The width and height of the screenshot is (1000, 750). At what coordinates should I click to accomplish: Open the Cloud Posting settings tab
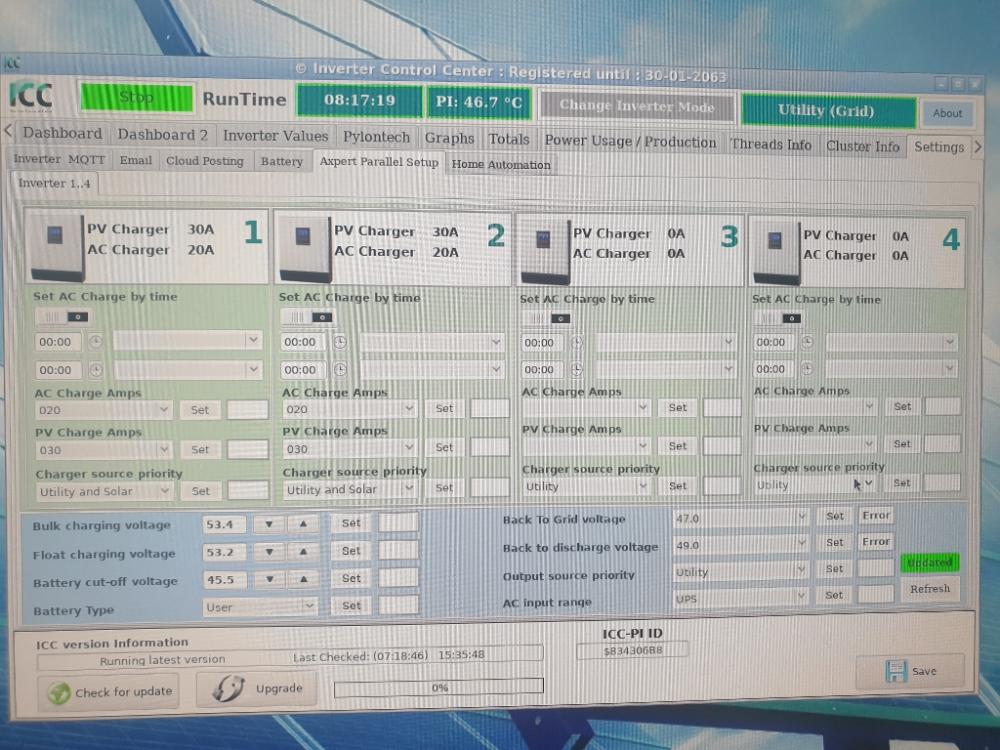[x=205, y=160]
